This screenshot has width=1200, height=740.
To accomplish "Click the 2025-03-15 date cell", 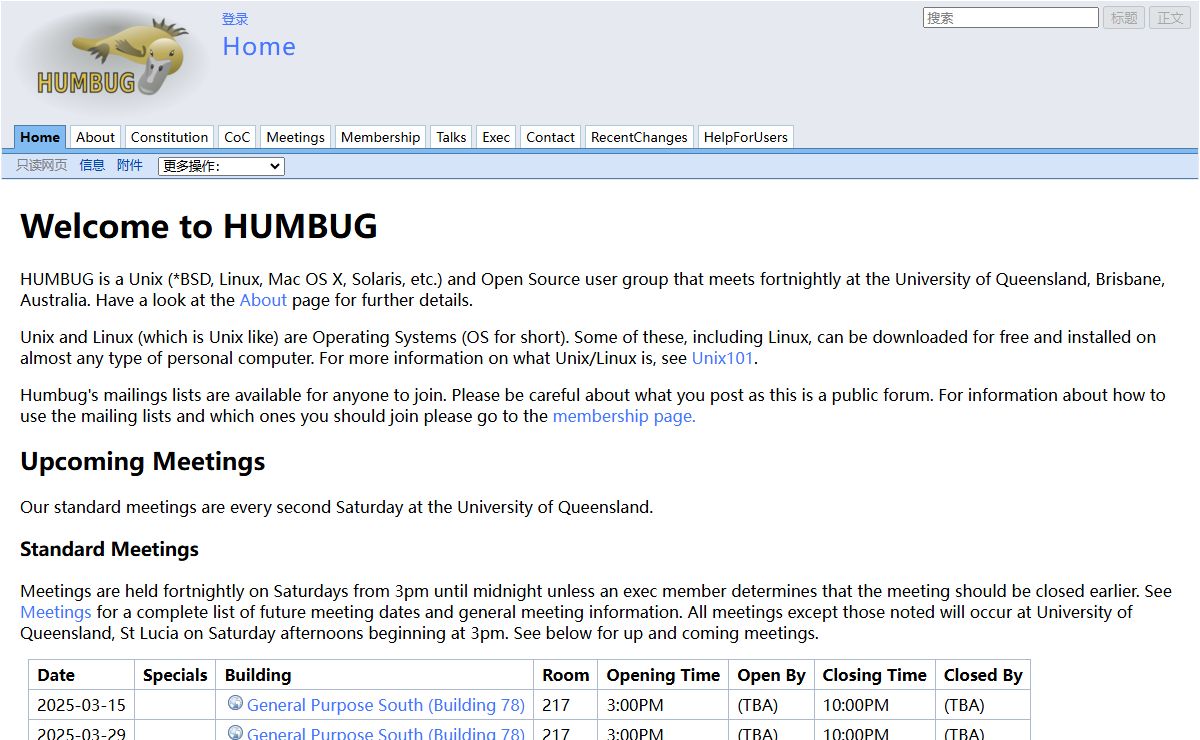I will click(x=82, y=705).
